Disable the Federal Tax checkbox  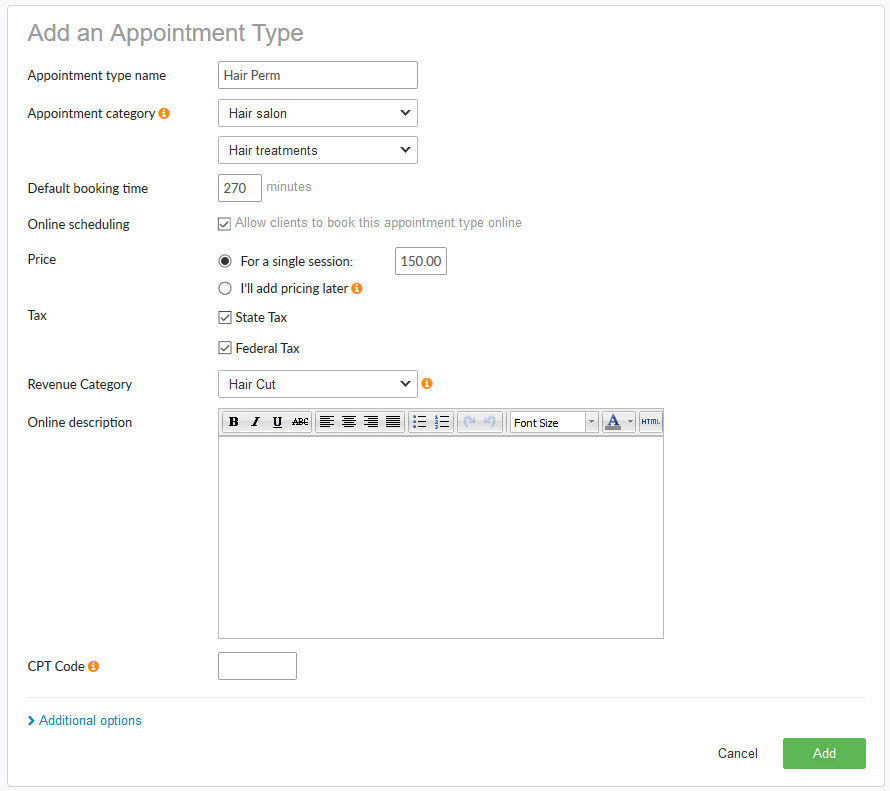pos(224,348)
